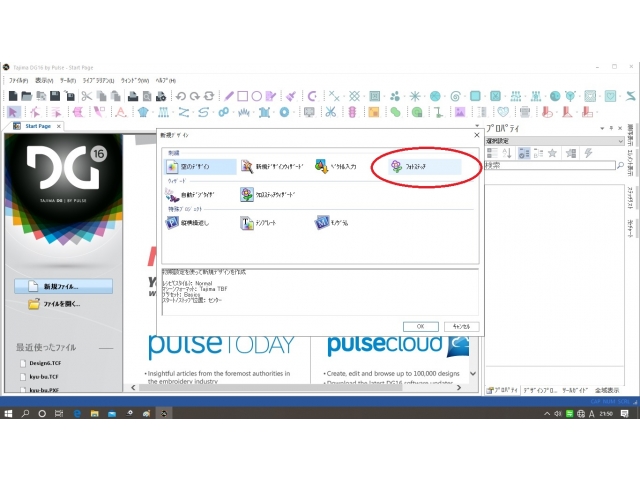The width and height of the screenshot is (640, 480).
Task: Open recent file kyu bu.TCF
Action: tap(40, 376)
